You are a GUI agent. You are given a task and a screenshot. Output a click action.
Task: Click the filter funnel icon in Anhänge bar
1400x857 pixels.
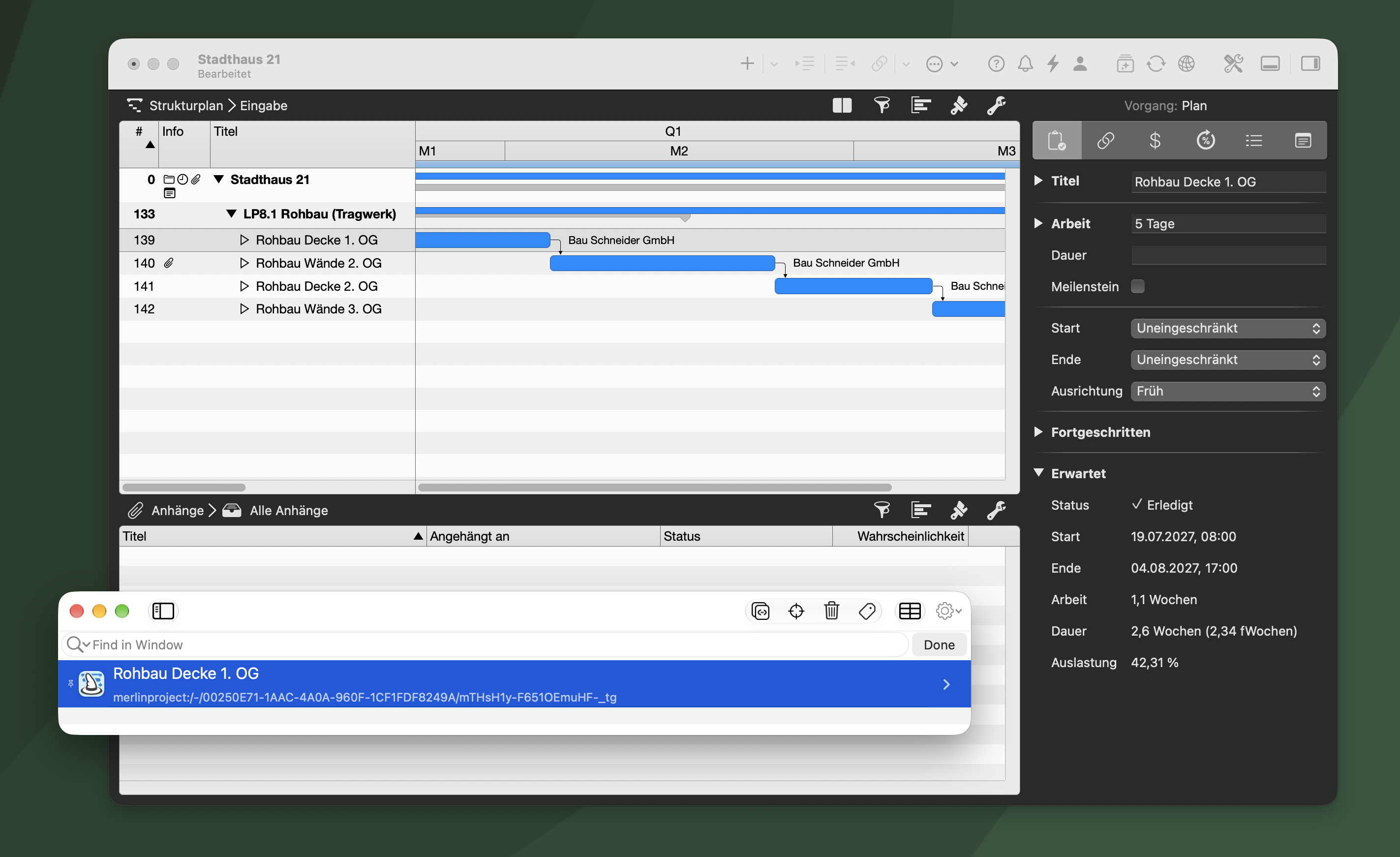(882, 510)
